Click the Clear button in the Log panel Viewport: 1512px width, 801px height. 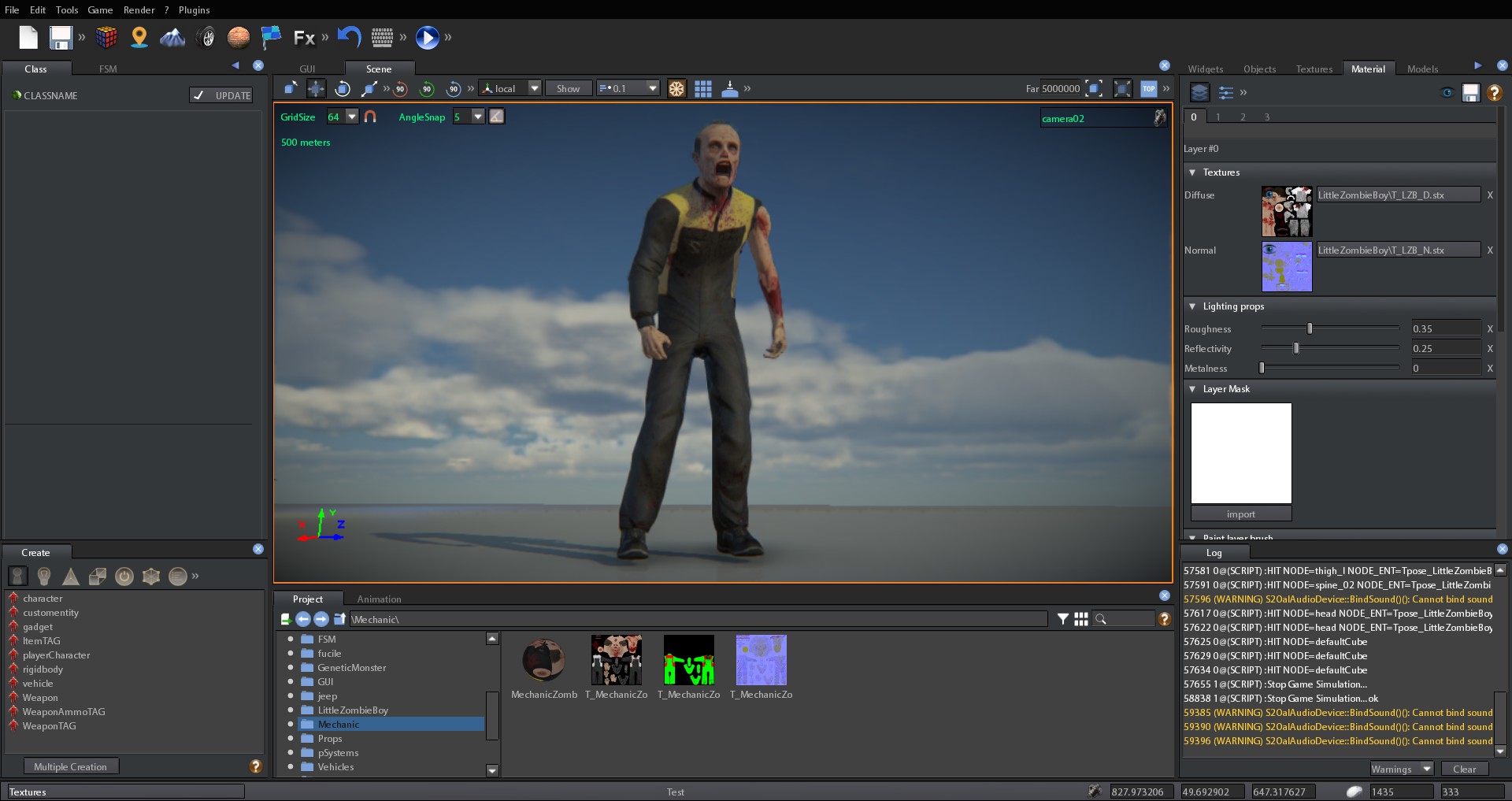click(1463, 769)
